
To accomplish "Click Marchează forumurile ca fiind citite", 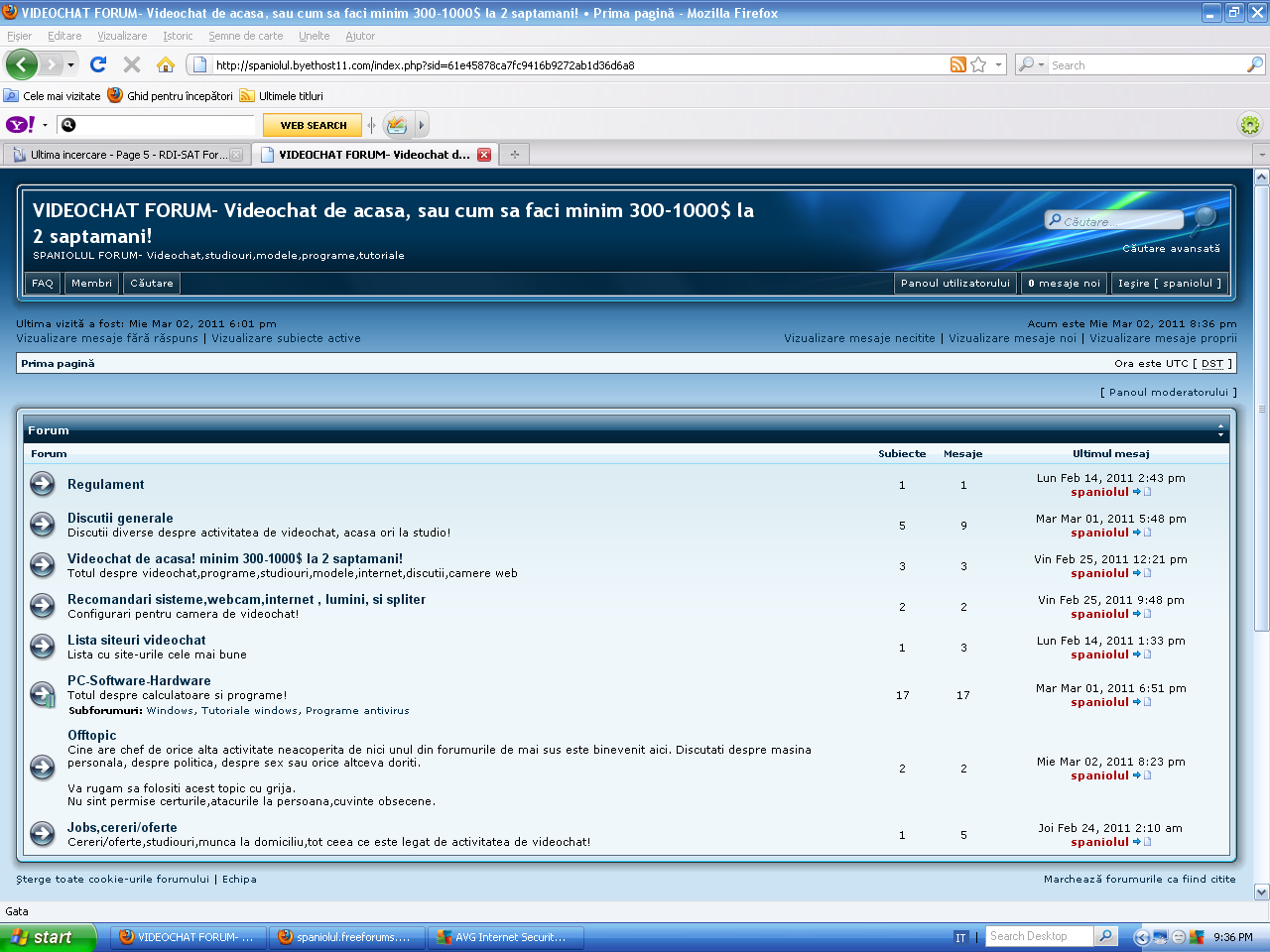I will pos(1140,879).
